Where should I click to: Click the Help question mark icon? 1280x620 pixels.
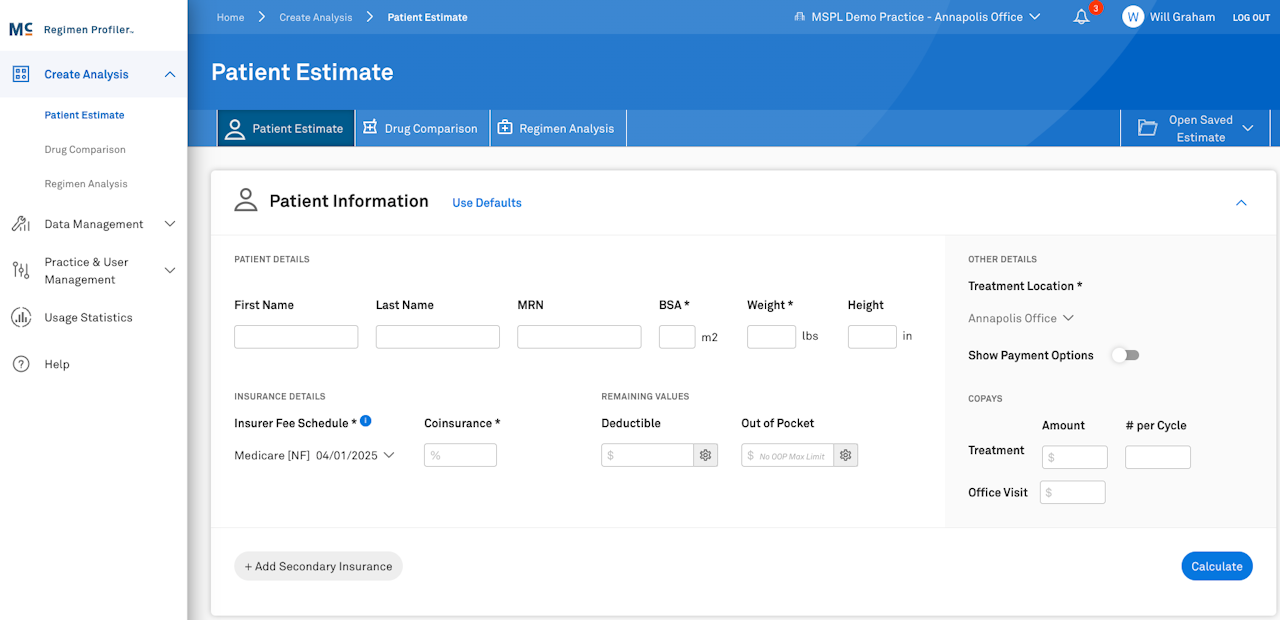[21, 364]
